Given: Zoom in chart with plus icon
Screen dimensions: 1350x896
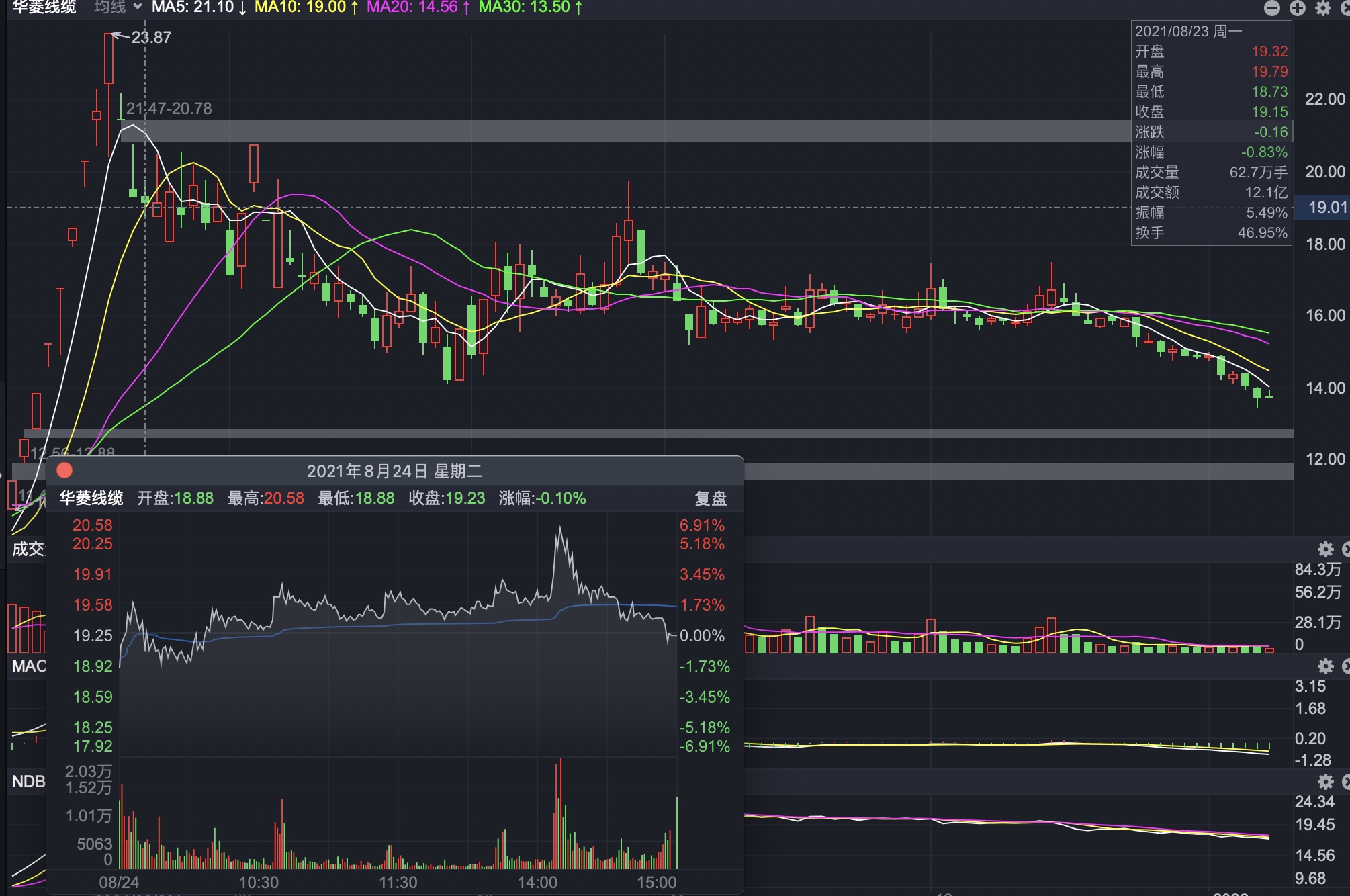Looking at the screenshot, I should (x=1298, y=8).
